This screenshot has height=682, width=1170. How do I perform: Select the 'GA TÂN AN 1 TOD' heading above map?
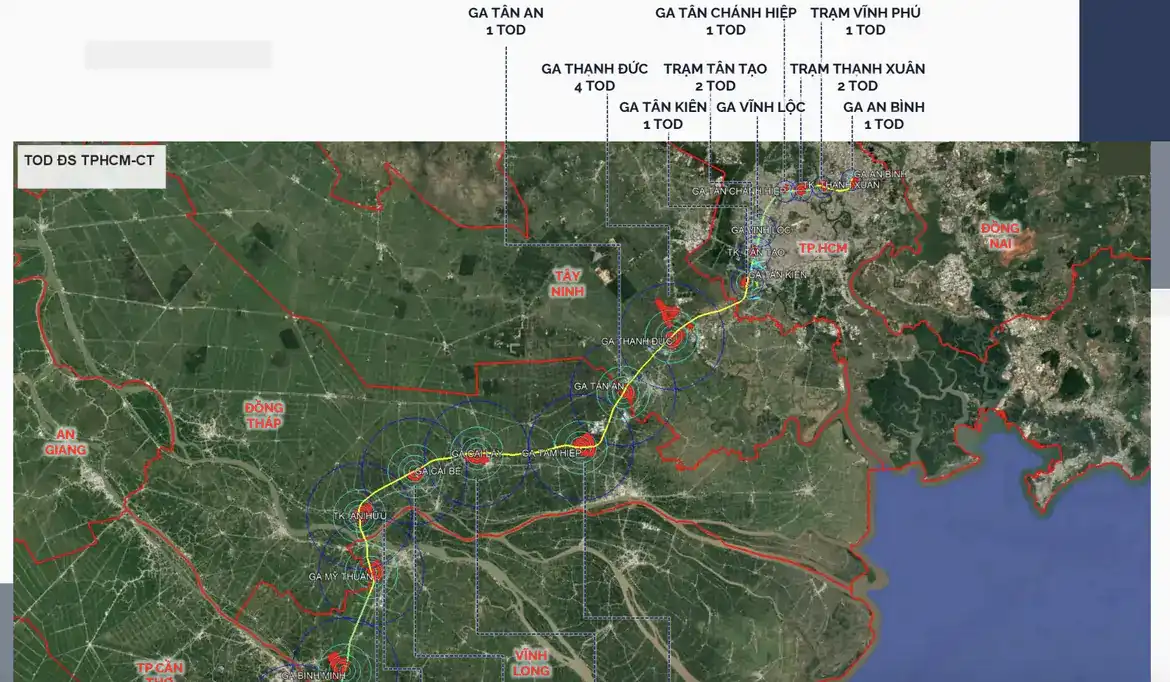pyautogui.click(x=506, y=22)
